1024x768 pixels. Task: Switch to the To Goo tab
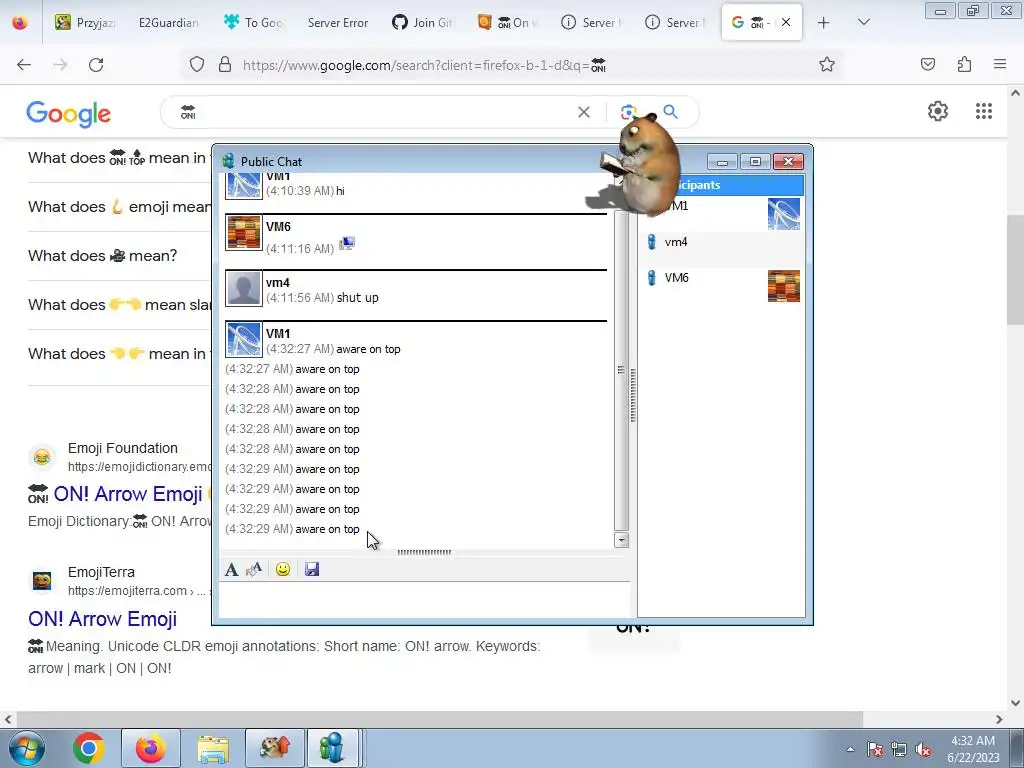point(253,22)
